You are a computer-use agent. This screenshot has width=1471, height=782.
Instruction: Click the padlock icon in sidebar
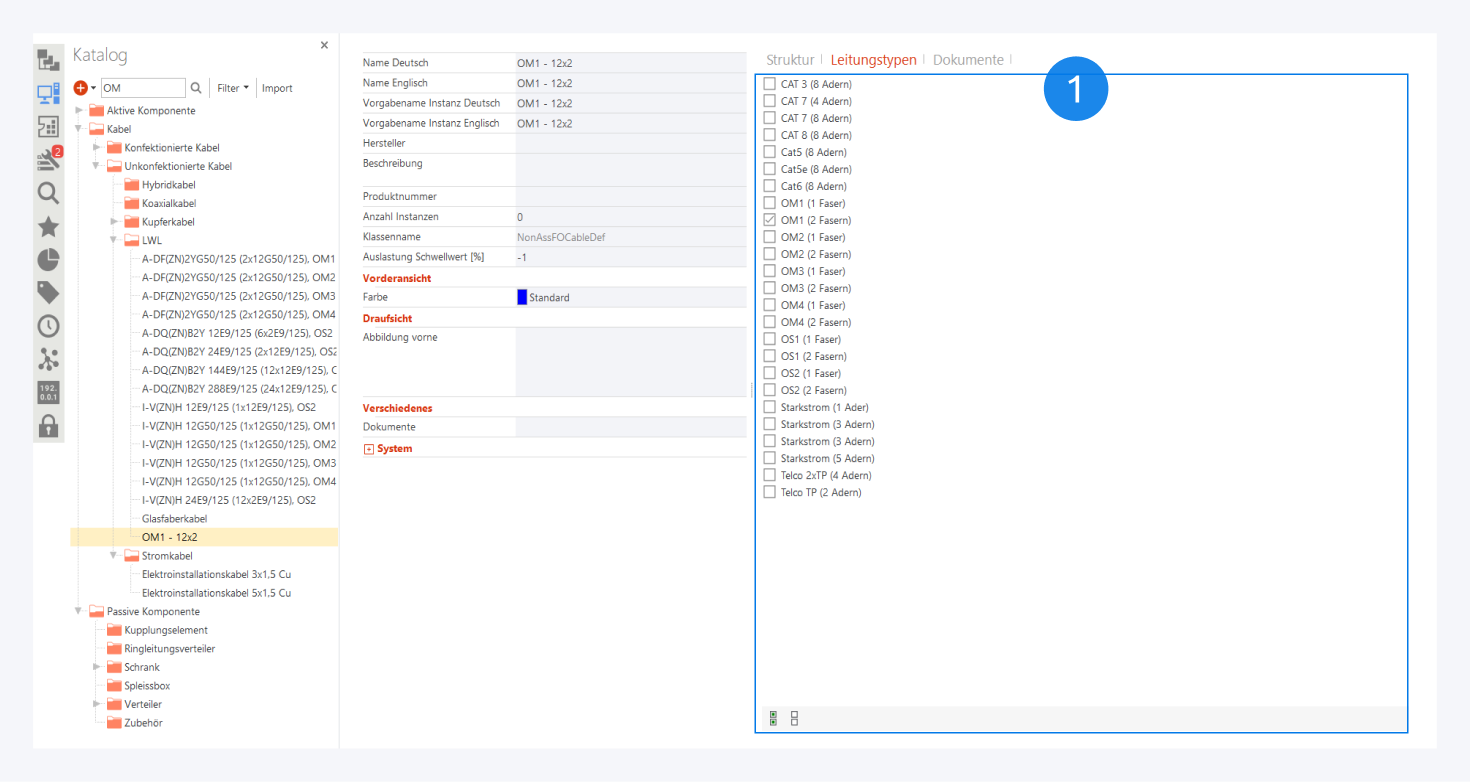pos(48,424)
